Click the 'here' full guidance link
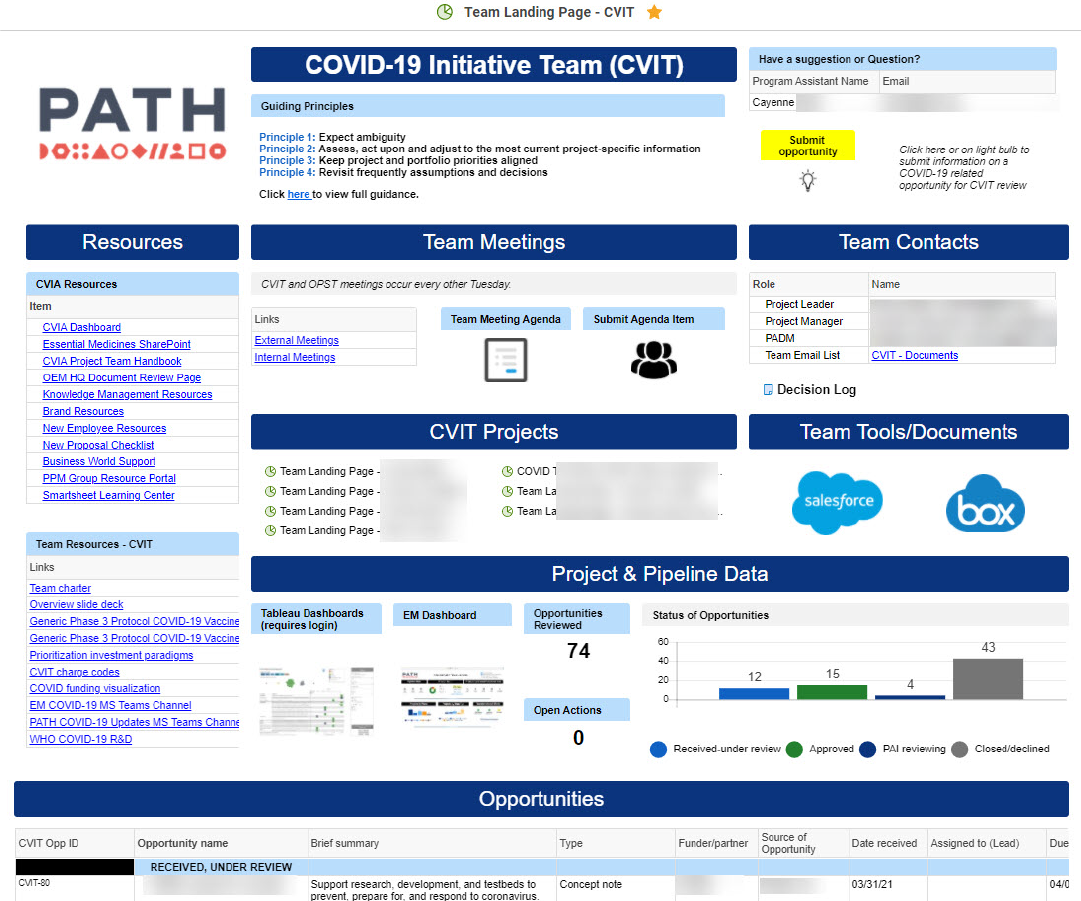Viewport: 1081px width, 901px height. tap(298, 195)
